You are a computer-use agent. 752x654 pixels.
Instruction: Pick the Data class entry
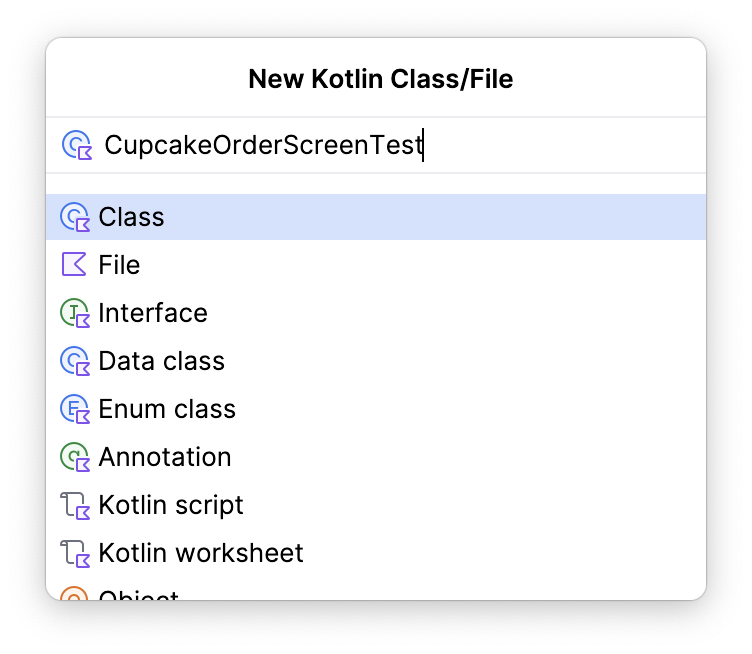[161, 361]
